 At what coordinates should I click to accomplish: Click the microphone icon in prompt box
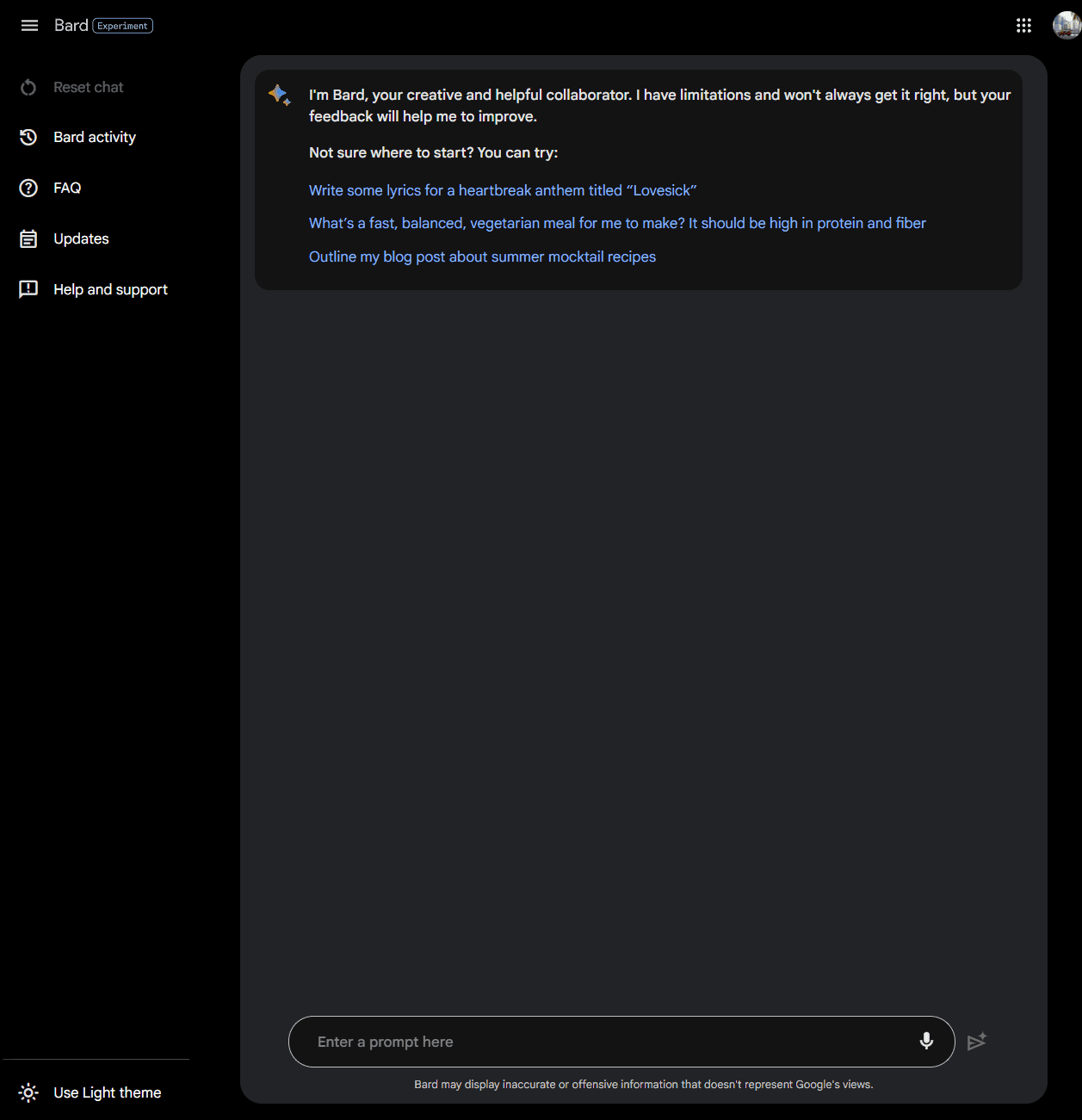(926, 1042)
